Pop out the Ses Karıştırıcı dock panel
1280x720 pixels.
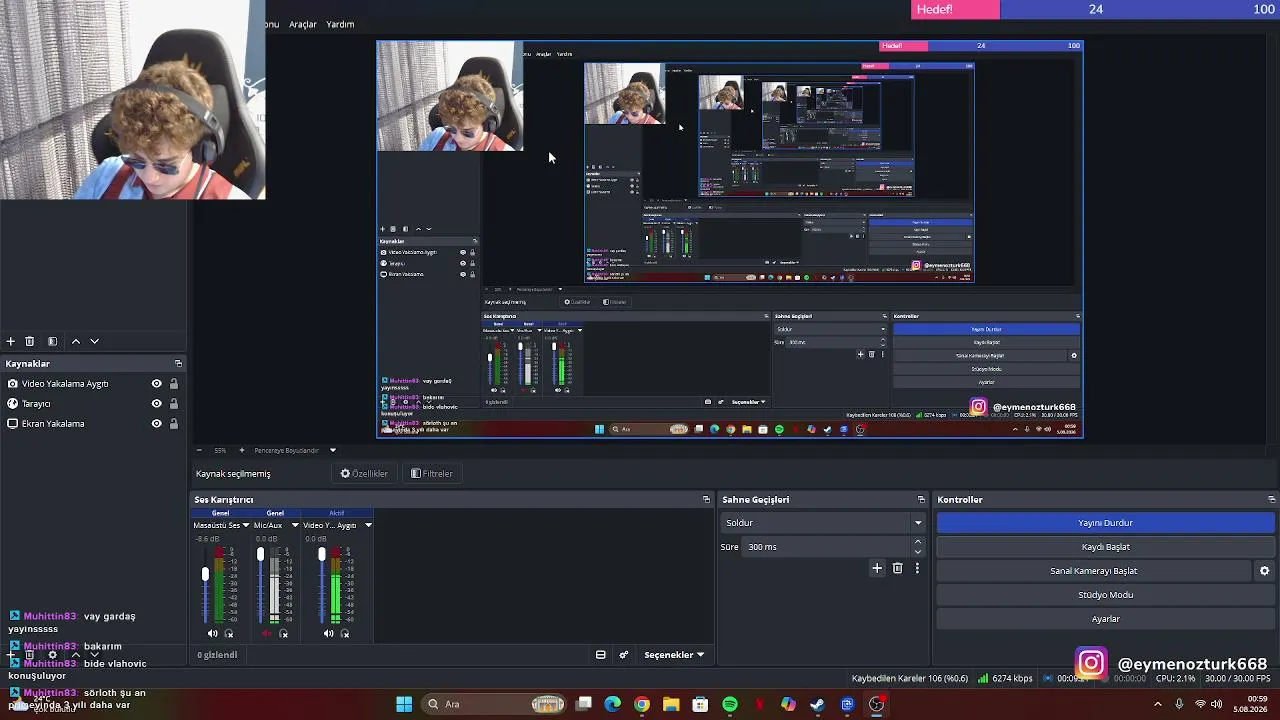706,500
